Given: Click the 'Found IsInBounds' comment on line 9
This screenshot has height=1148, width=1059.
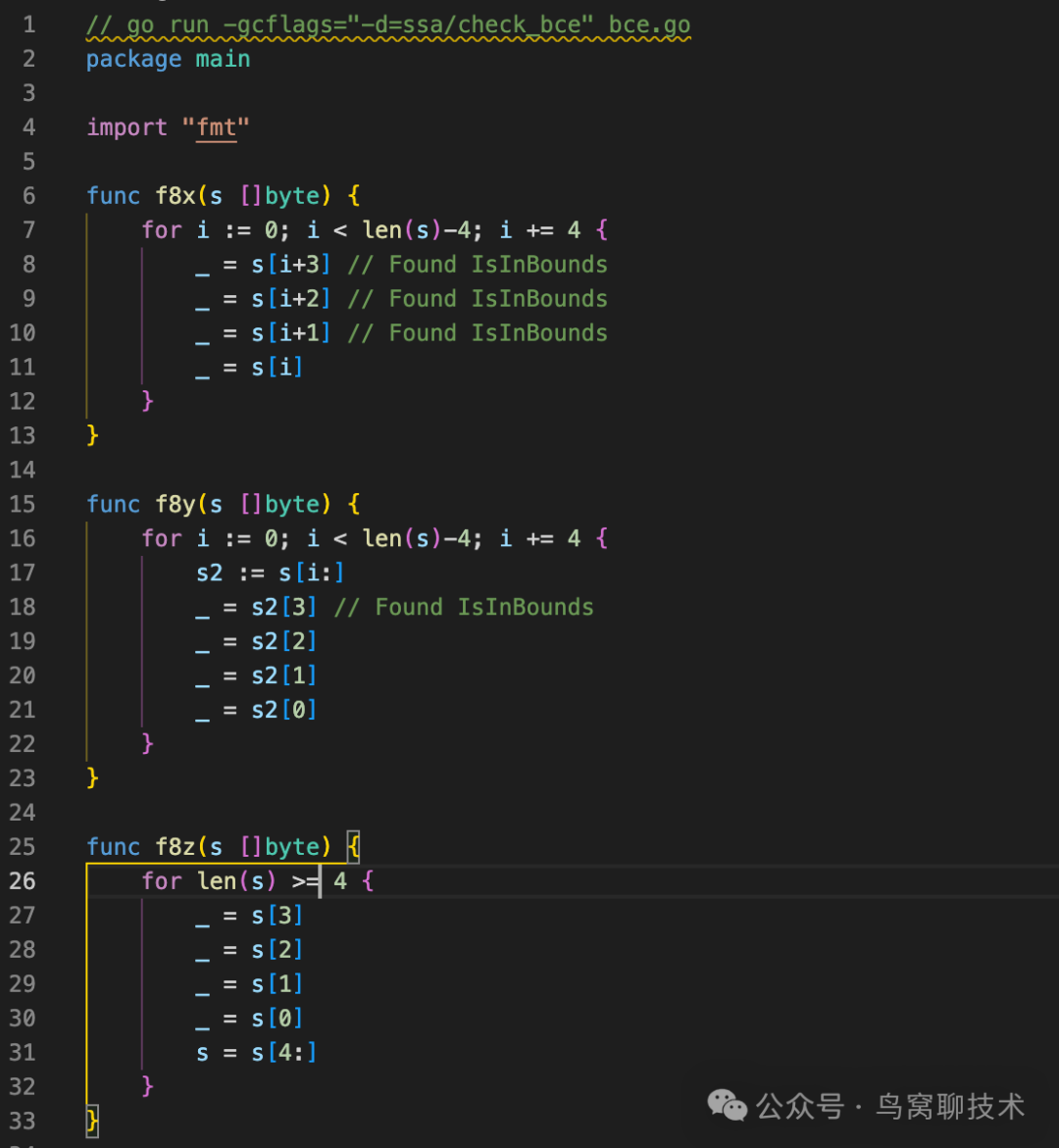Looking at the screenshot, I should (x=477, y=299).
